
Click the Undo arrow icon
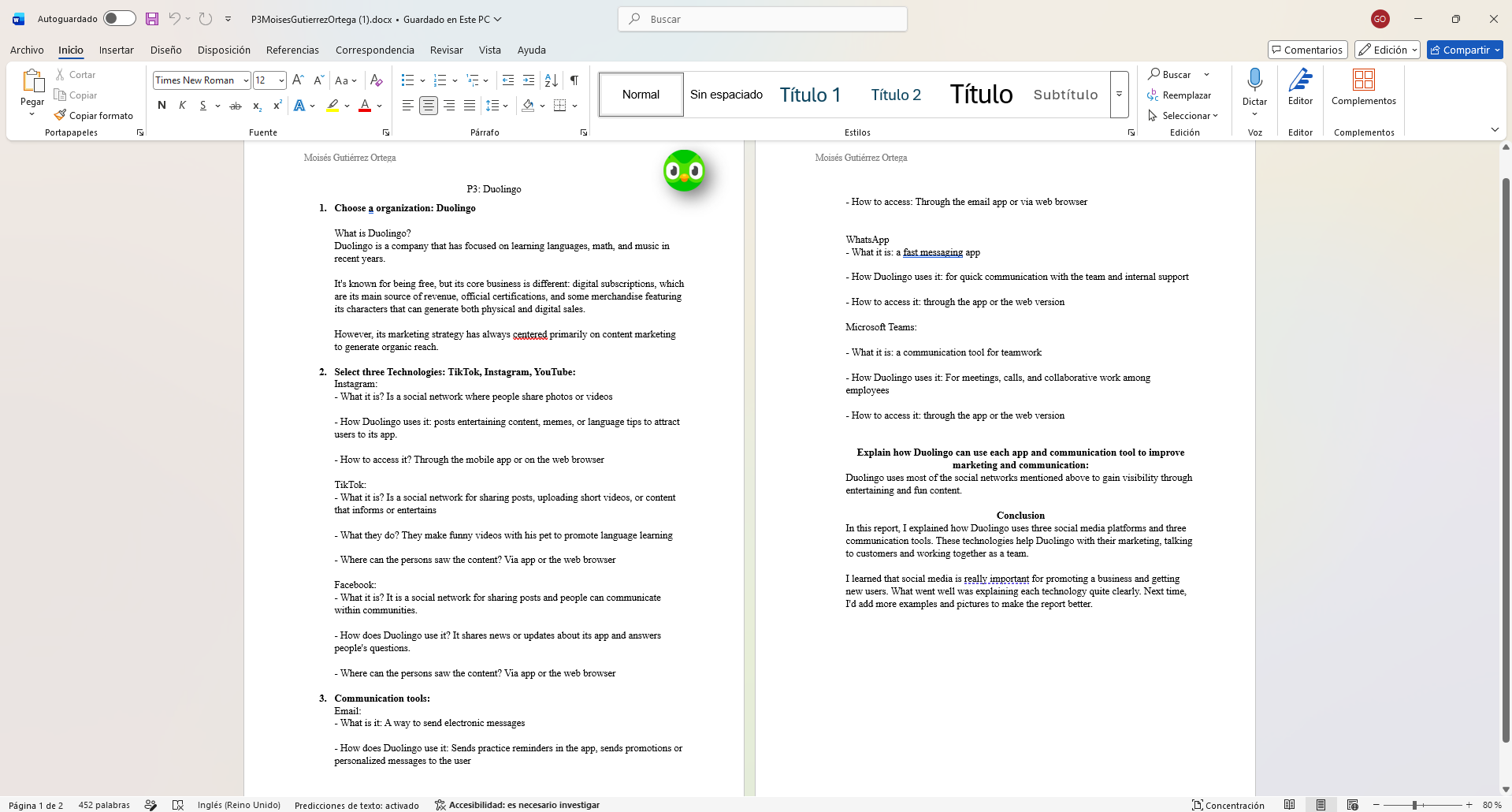(x=174, y=19)
